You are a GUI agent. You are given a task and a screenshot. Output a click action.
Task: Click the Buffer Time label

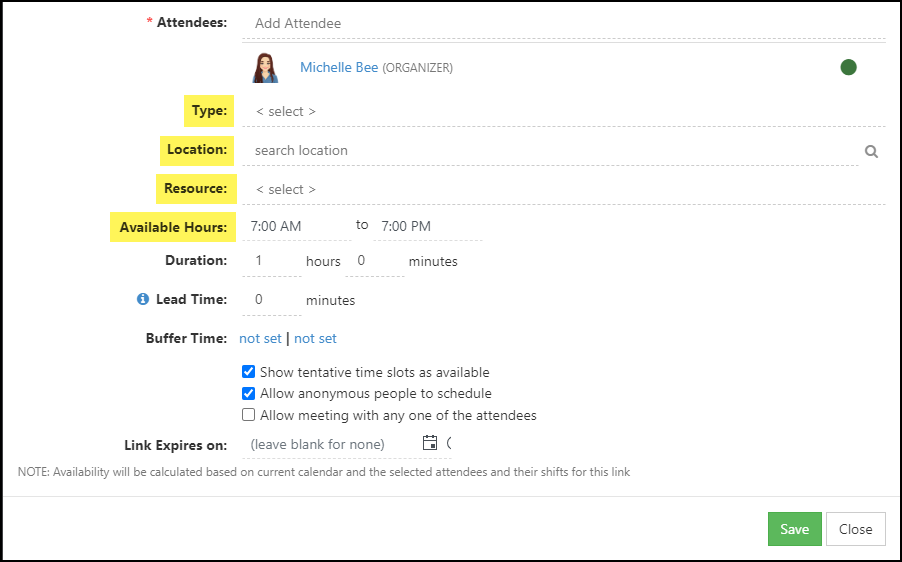point(186,338)
